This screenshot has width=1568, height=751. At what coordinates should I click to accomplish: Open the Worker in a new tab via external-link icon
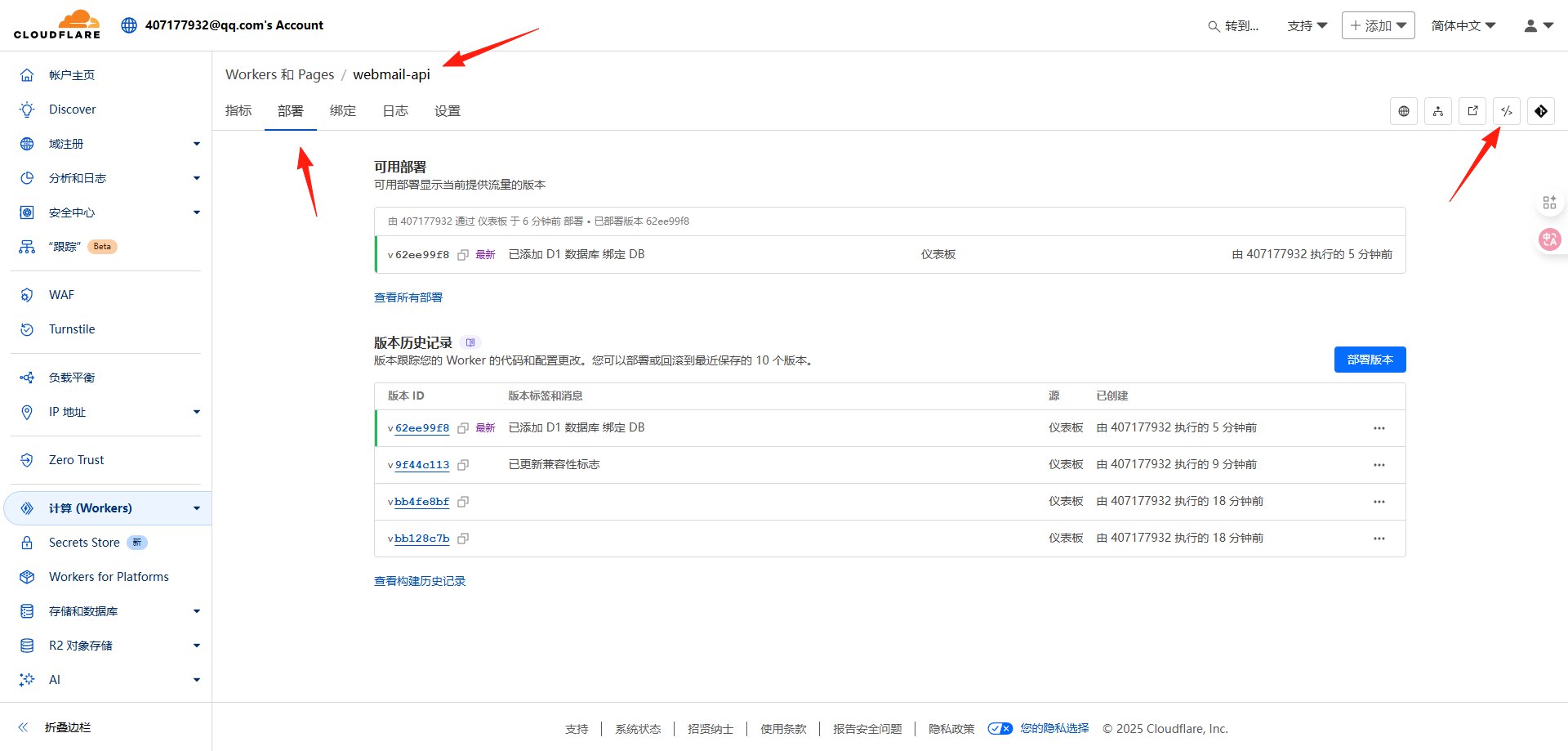[x=1472, y=111]
